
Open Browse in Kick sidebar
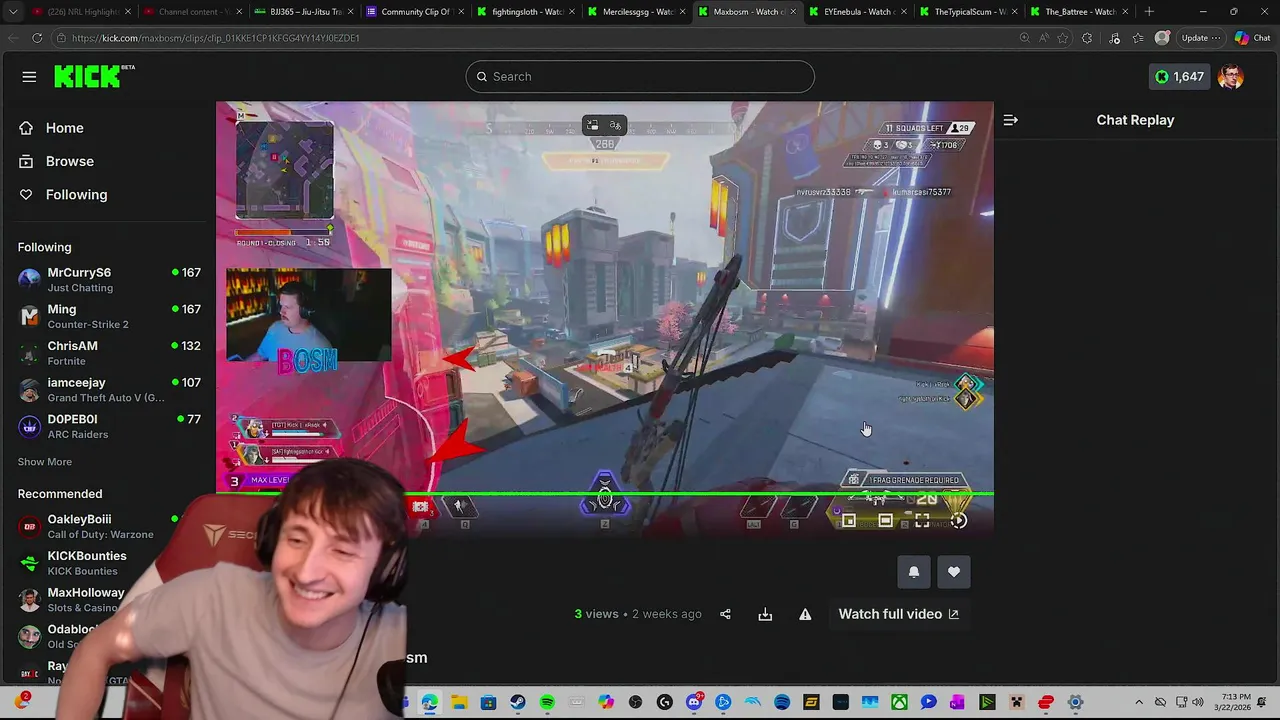click(x=69, y=161)
